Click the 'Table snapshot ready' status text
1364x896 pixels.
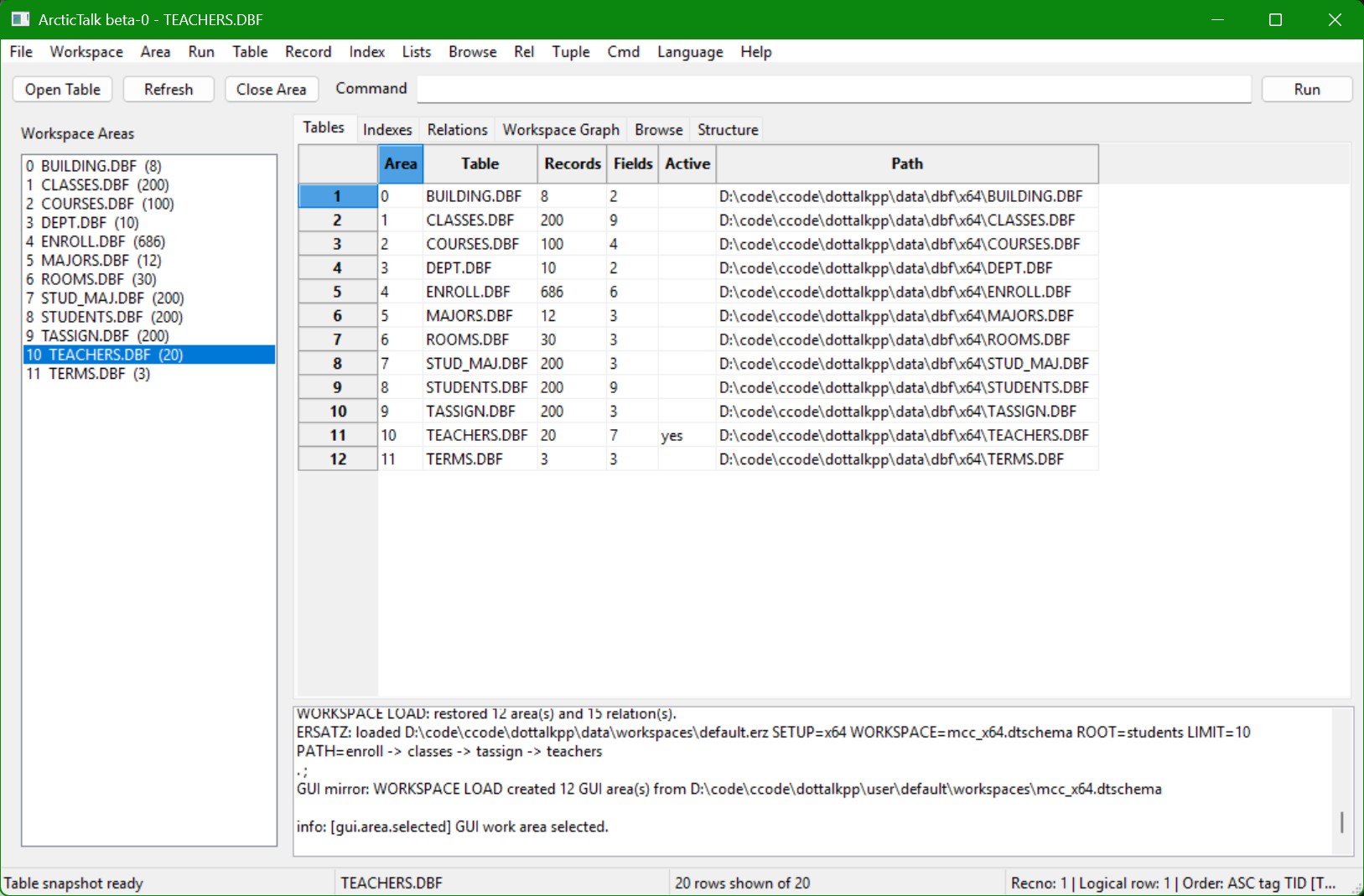coord(74,883)
